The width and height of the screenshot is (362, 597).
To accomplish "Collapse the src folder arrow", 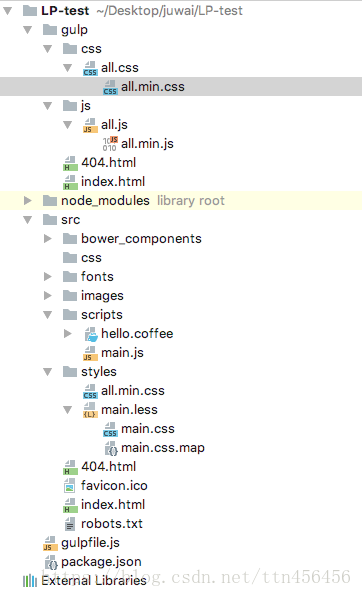I will [27, 220].
